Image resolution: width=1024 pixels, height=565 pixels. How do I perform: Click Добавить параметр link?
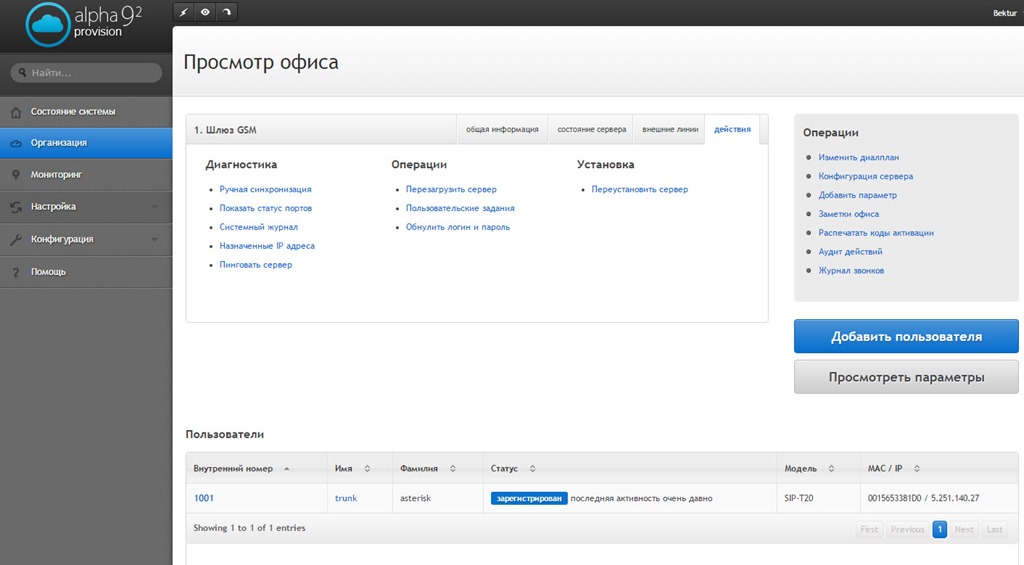[x=857, y=195]
